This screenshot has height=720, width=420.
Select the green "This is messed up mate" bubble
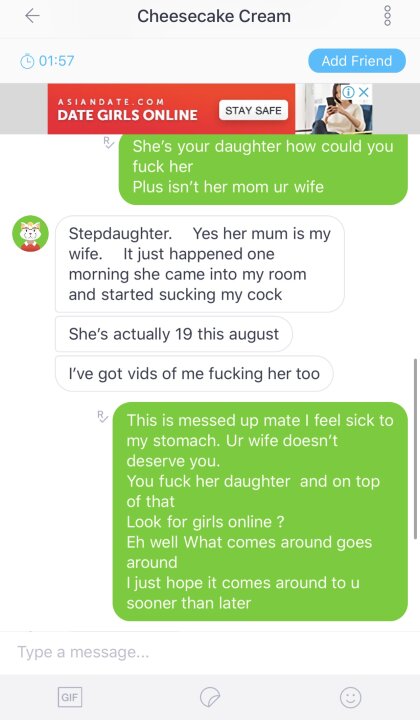(x=260, y=511)
